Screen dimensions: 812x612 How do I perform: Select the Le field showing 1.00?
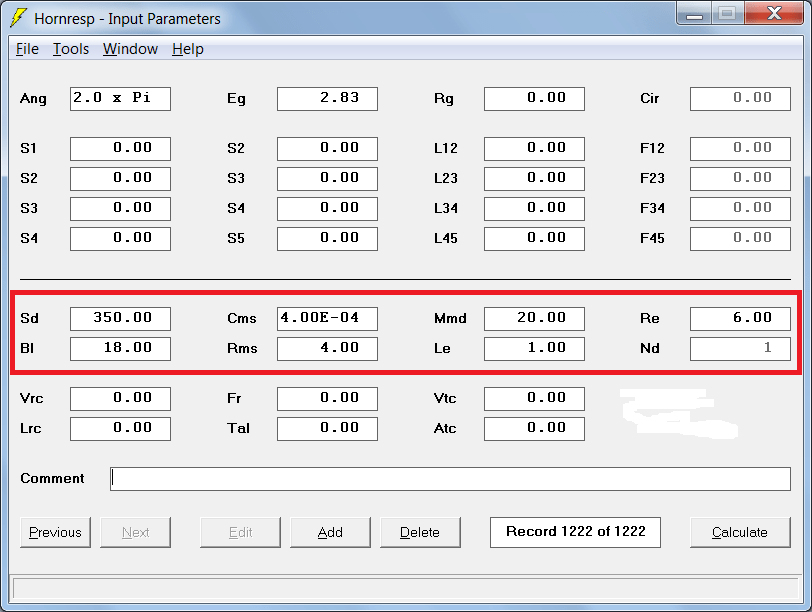[x=534, y=348]
